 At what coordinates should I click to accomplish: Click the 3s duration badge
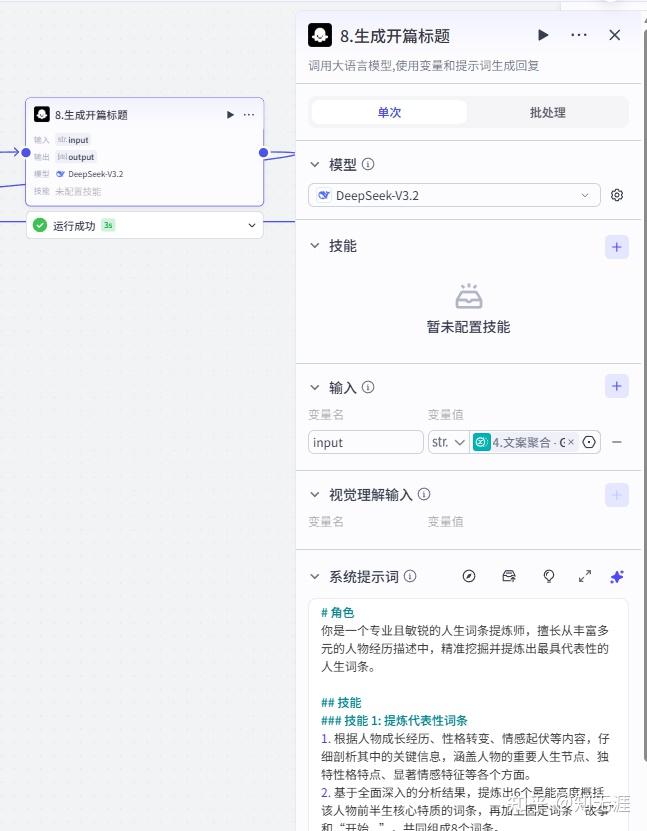coord(108,225)
